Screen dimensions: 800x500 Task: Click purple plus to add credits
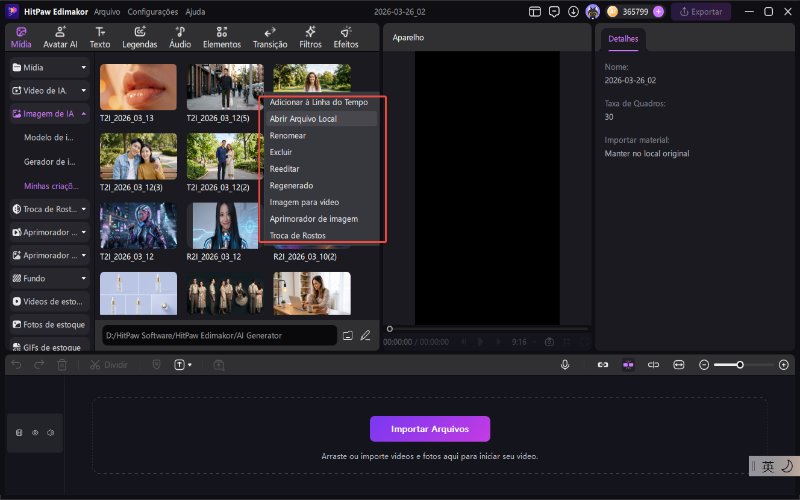tap(658, 12)
